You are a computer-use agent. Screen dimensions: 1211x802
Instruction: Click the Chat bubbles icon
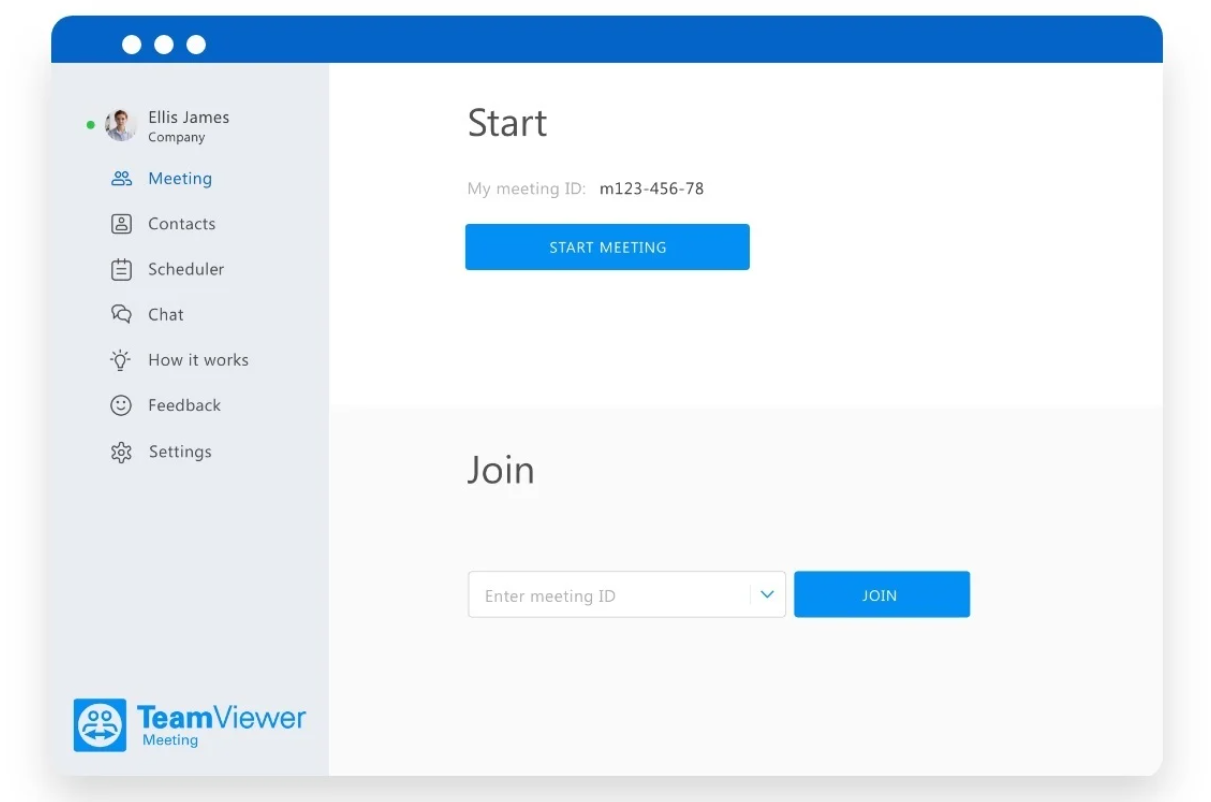click(x=121, y=314)
